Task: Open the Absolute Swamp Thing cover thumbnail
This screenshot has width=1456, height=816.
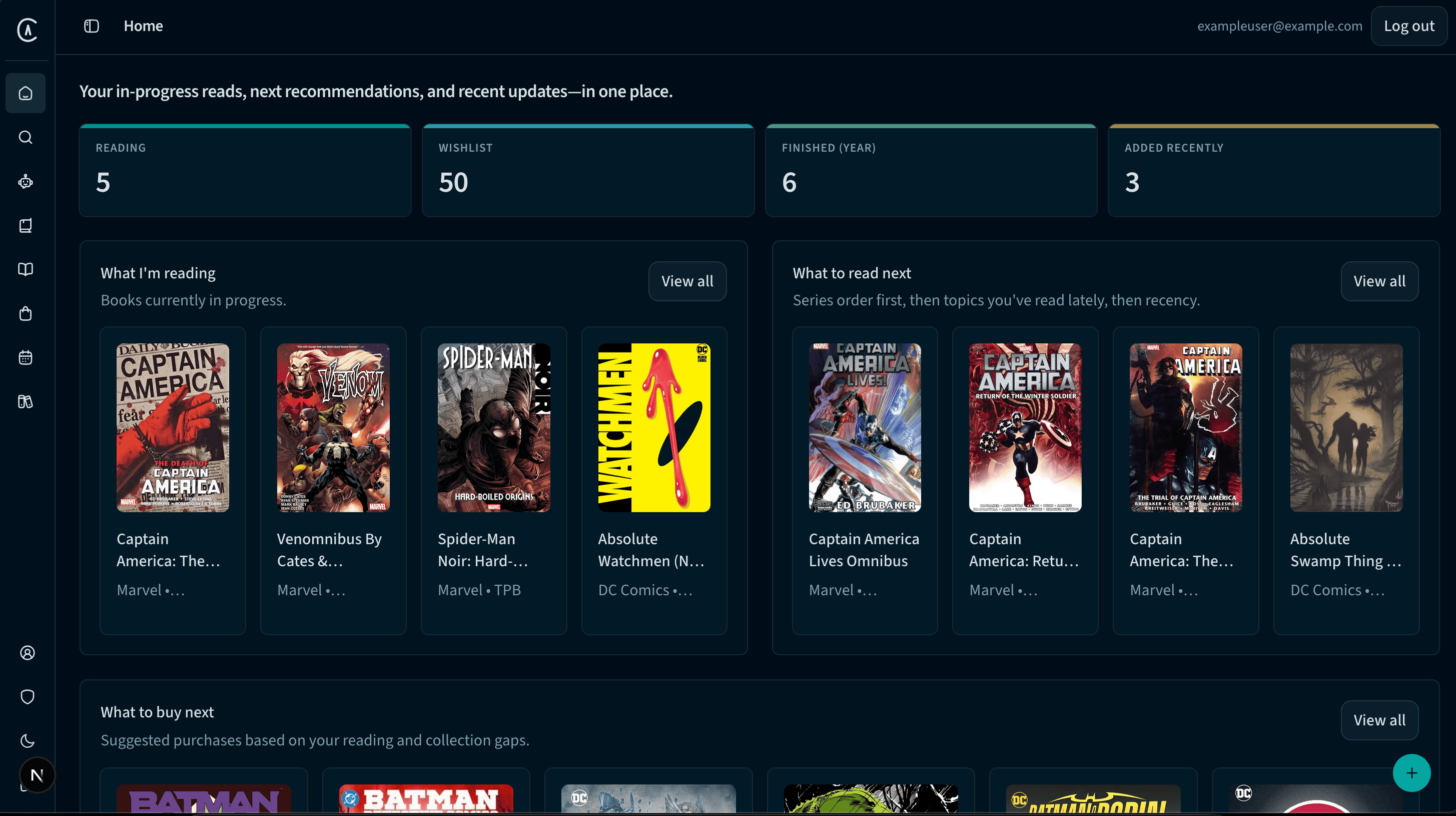Action: click(1346, 428)
